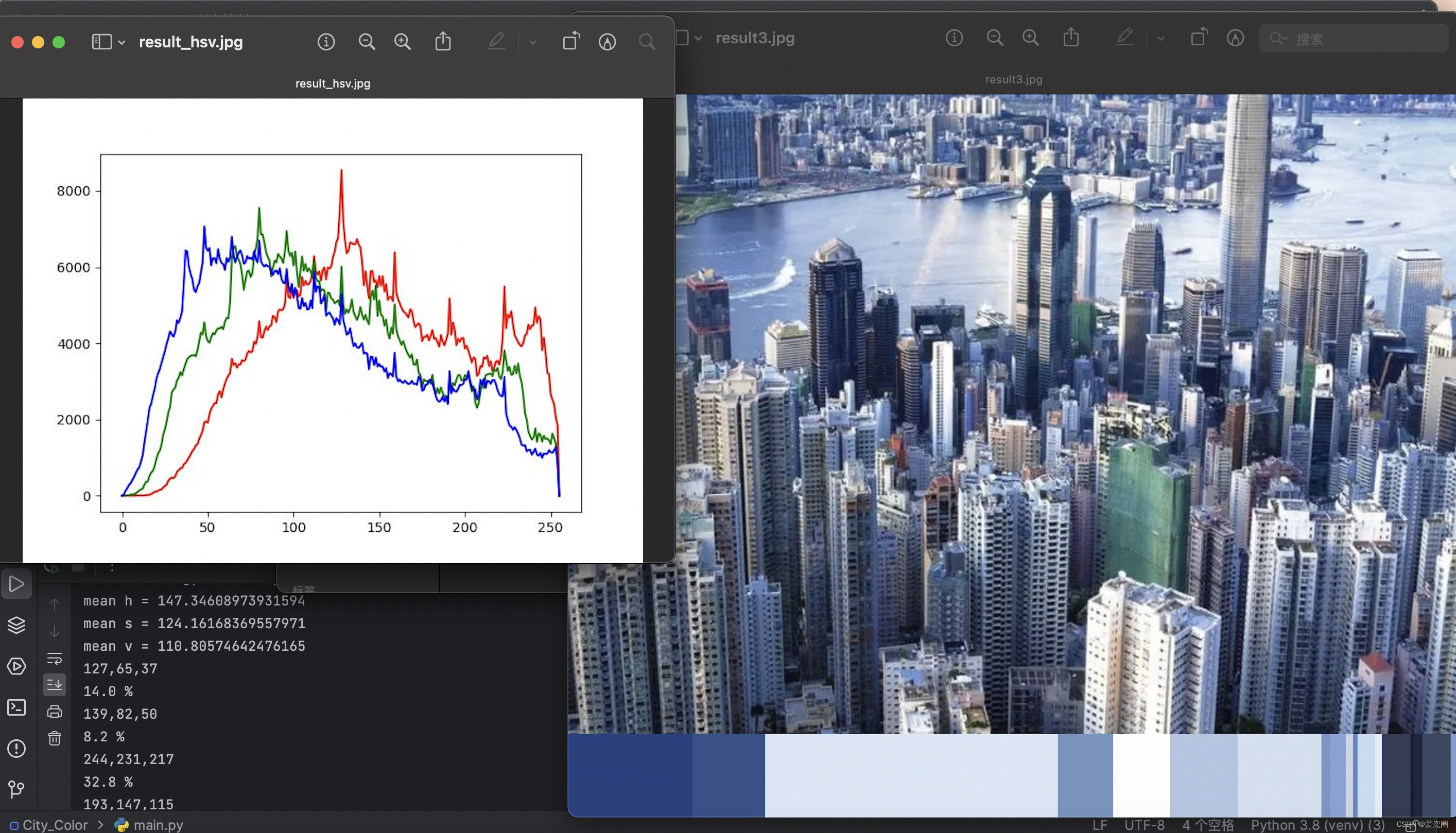Click the Zoom In icon in result_hsv.jpg toolbar
Viewport: 1456px width, 833px height.
click(x=402, y=42)
